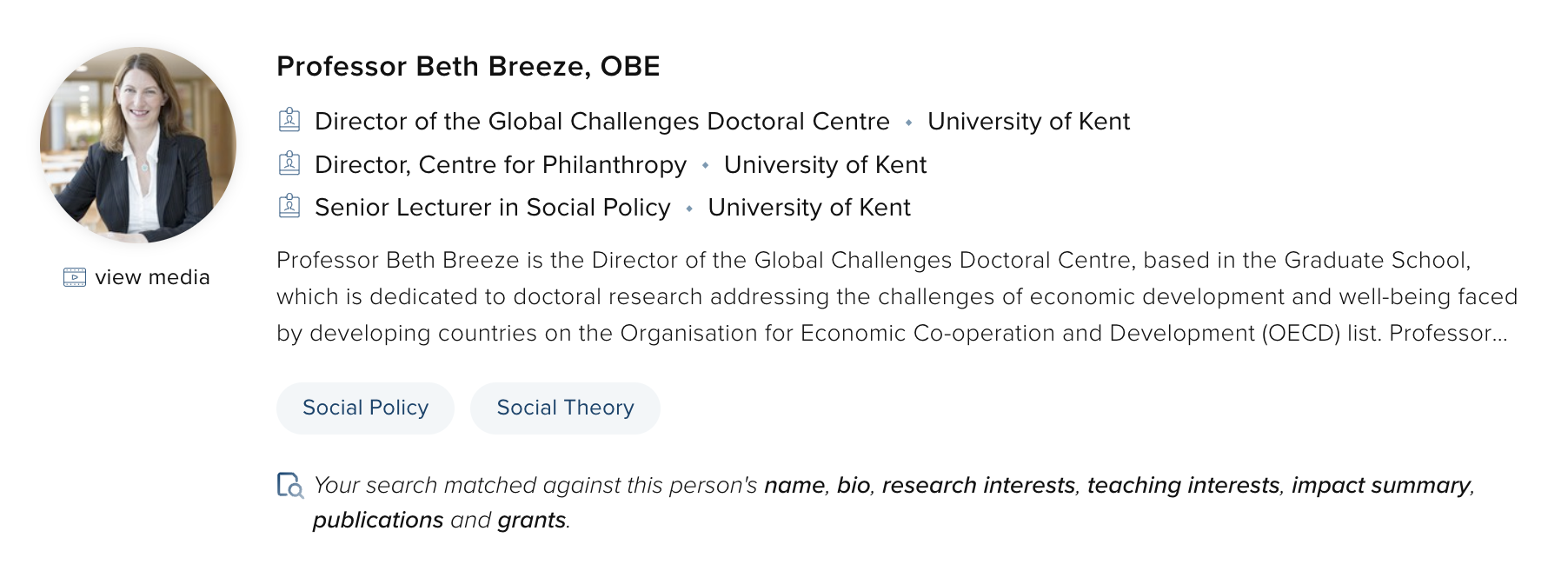Click the search match document-magnifier icon
This screenshot has height=584, width=1568.
tap(289, 485)
